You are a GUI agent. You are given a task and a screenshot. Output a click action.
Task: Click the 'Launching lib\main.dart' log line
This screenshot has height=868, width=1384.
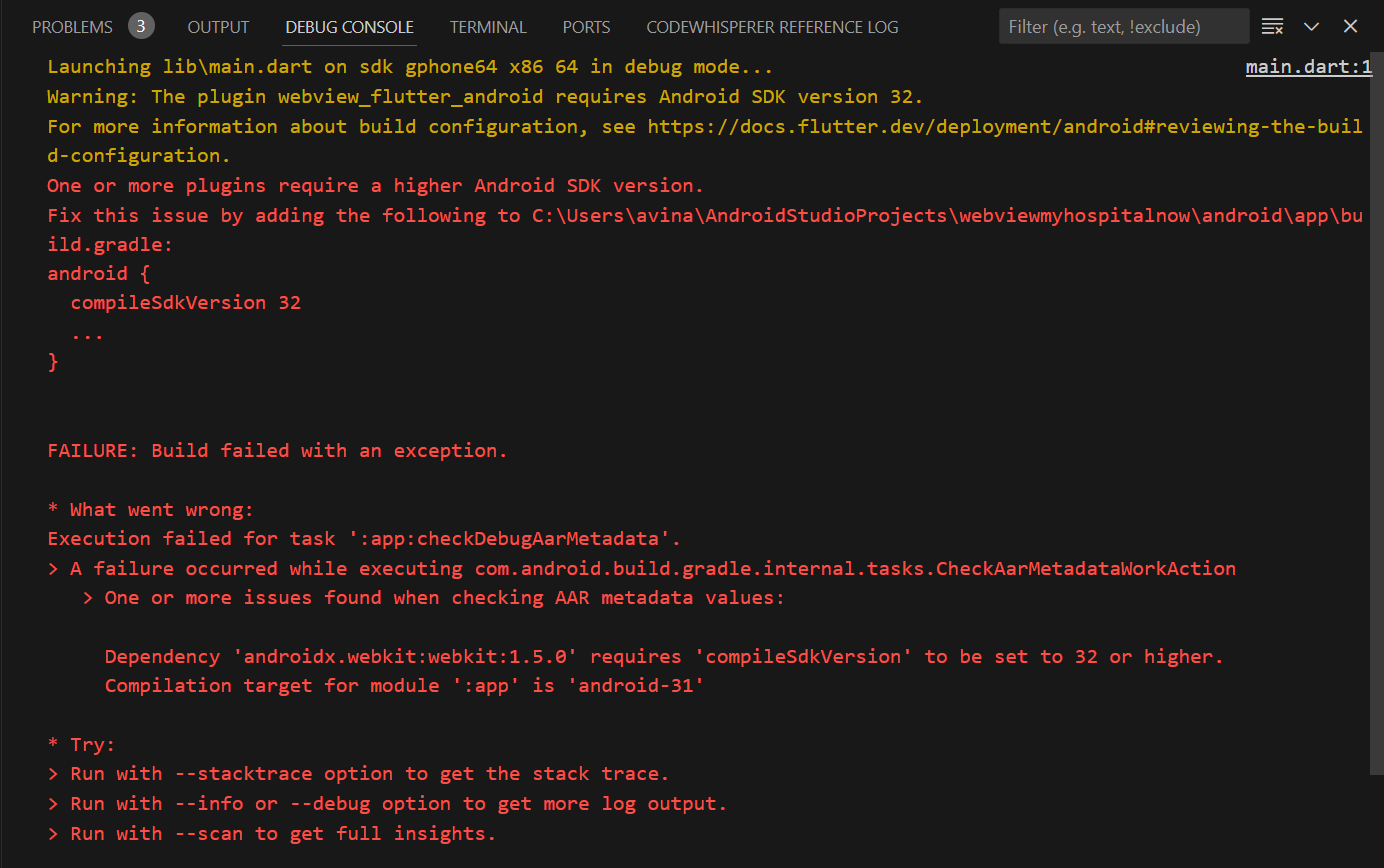pyautogui.click(x=409, y=68)
